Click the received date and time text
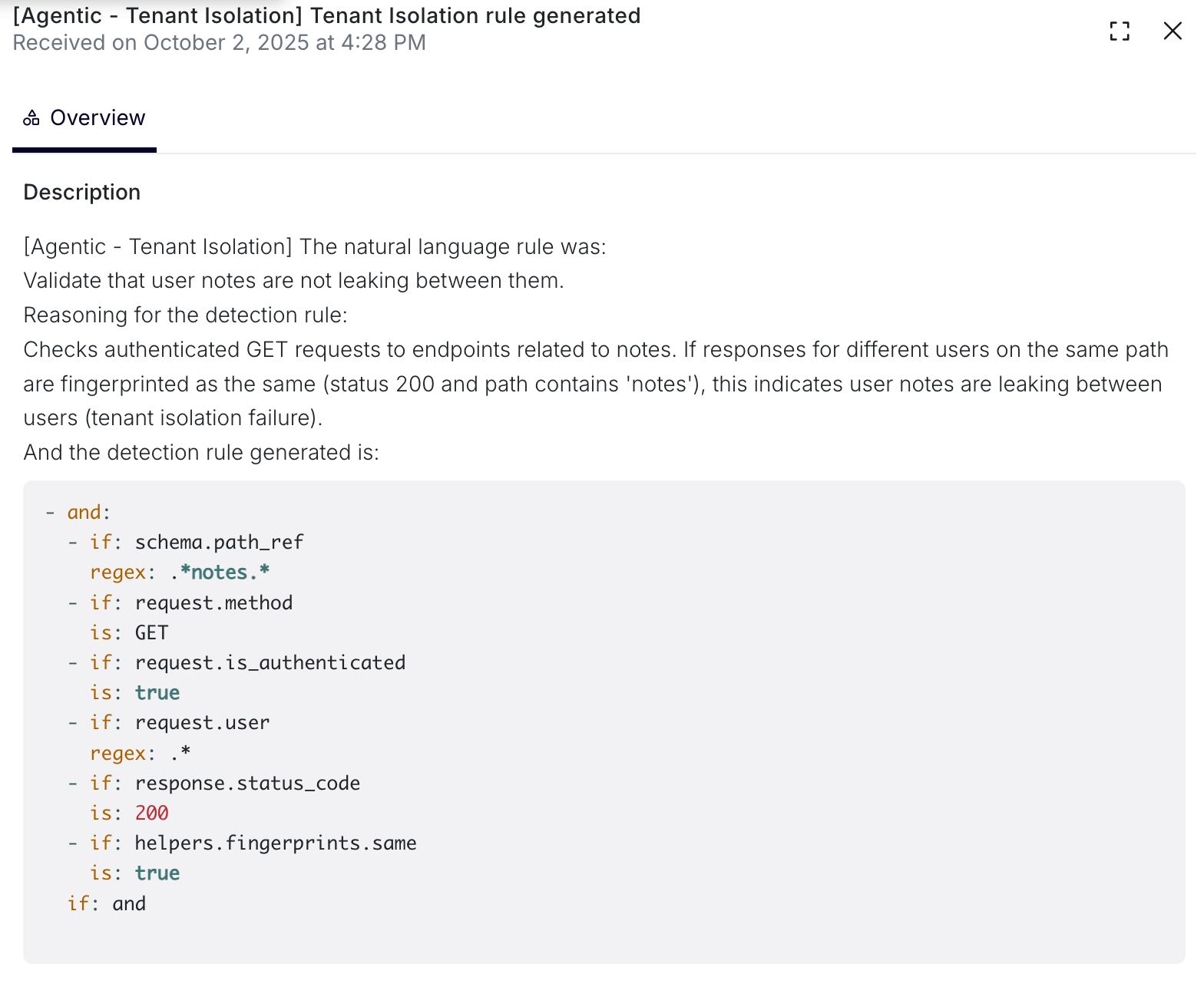 [219, 43]
